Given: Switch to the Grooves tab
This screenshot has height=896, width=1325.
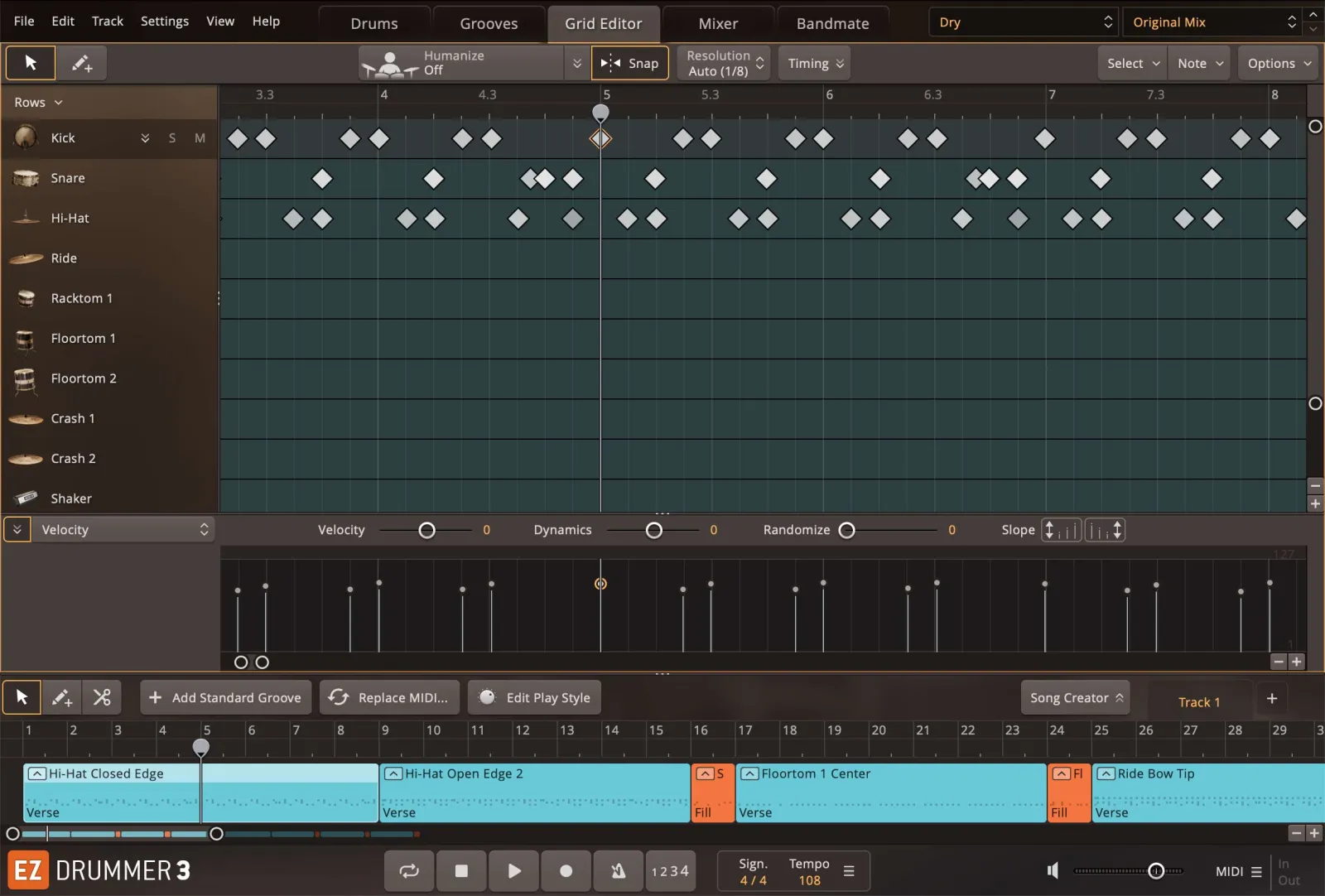Looking at the screenshot, I should click(x=489, y=23).
